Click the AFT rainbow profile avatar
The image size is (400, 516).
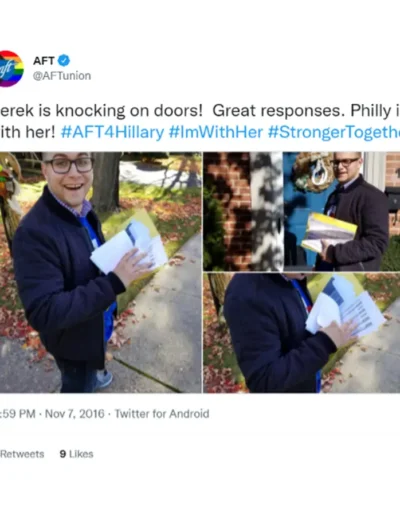(11, 69)
